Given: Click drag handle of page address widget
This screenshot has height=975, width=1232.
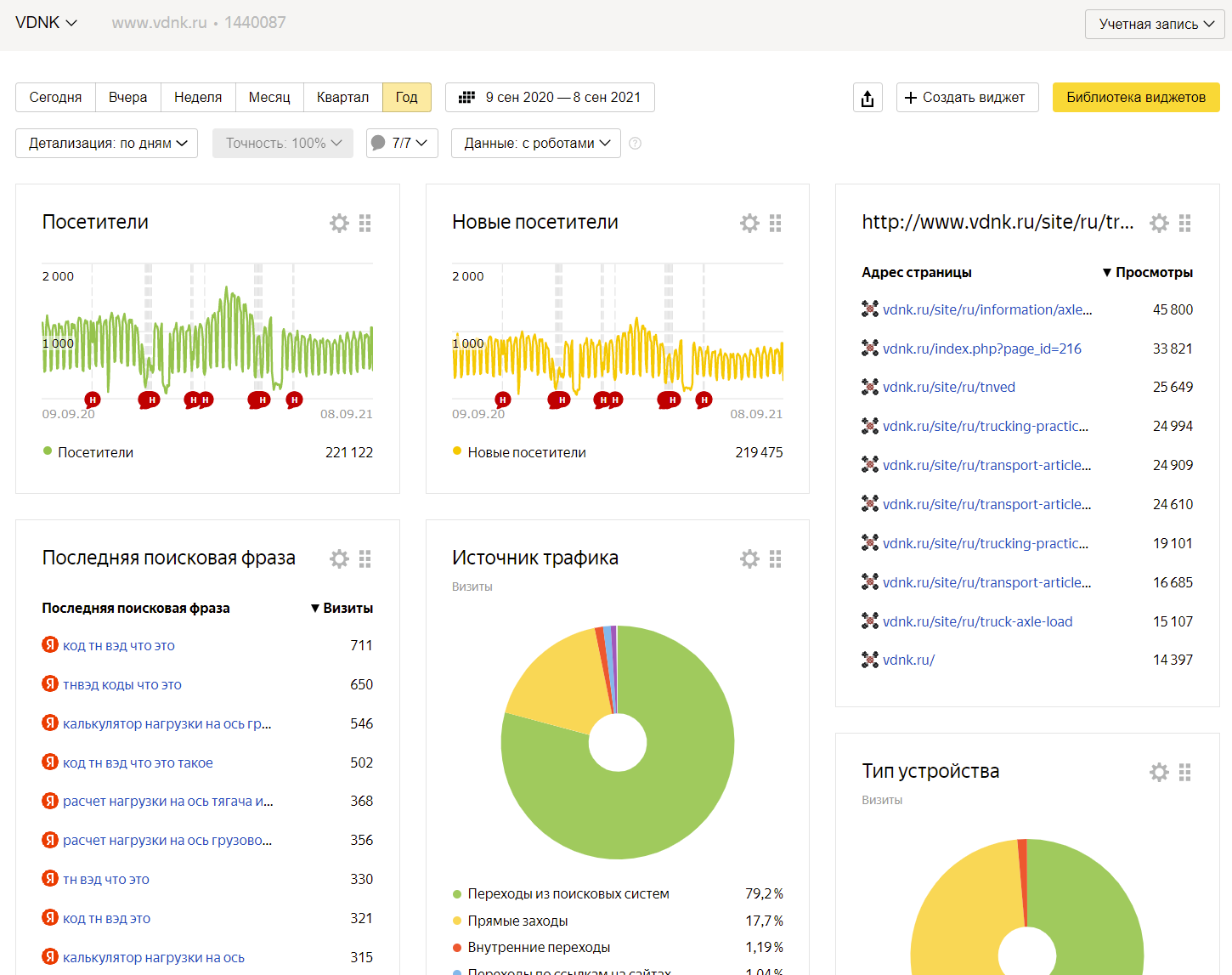Looking at the screenshot, I should (x=1185, y=223).
